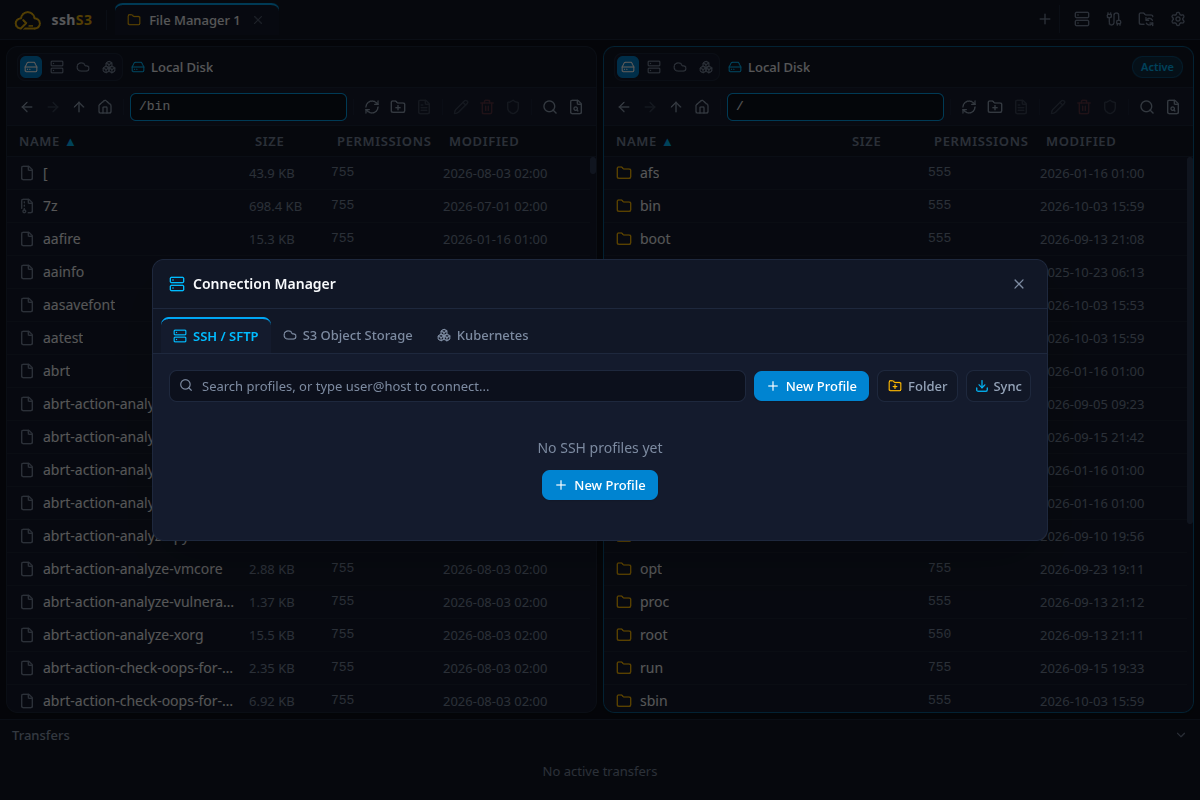The height and width of the screenshot is (800, 1200).
Task: Sort right pane by NAME column
Action: tap(644, 142)
